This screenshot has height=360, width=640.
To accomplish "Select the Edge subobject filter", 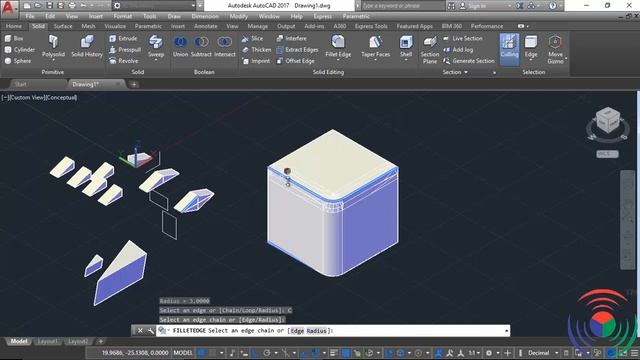I will point(531,47).
